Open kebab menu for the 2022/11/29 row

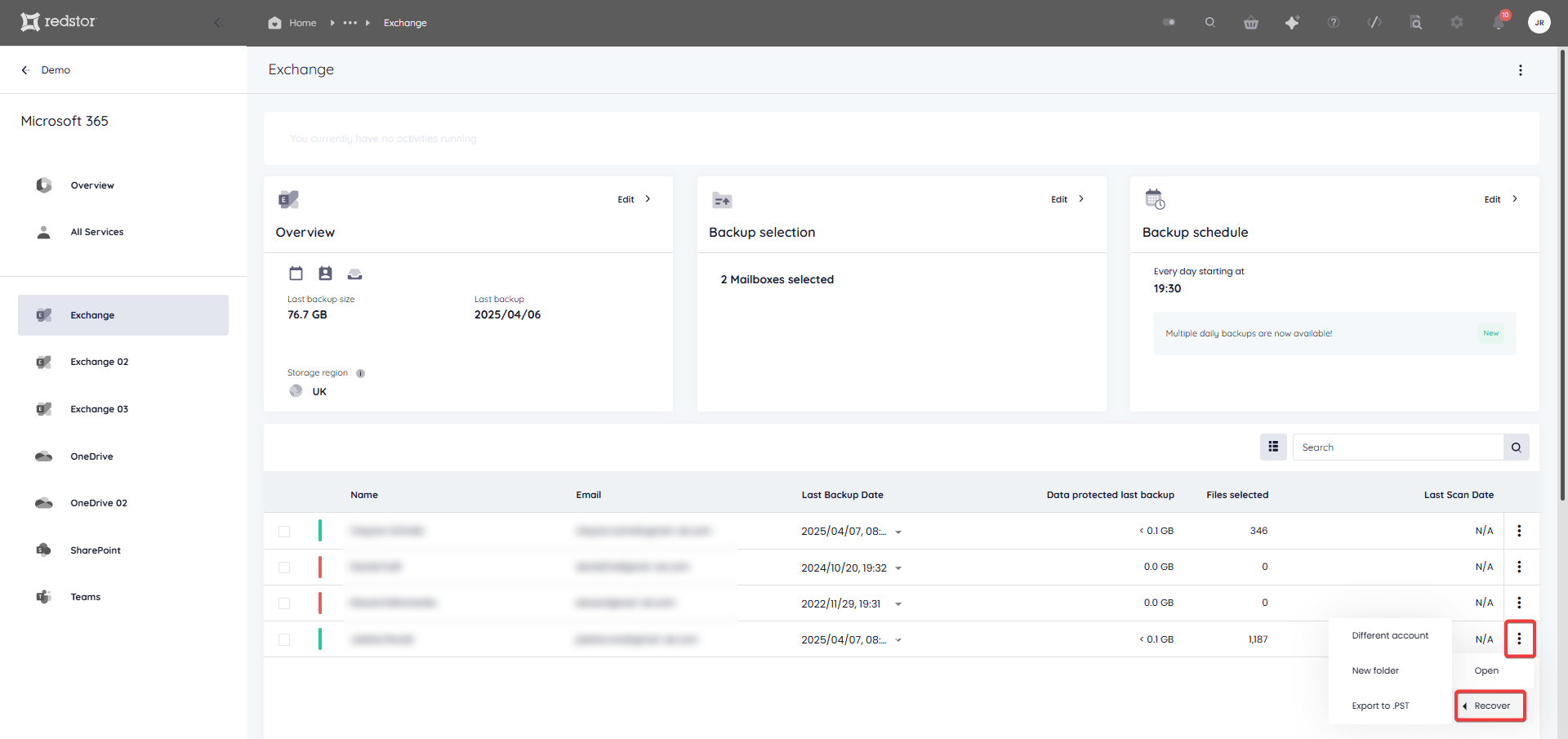click(1519, 603)
